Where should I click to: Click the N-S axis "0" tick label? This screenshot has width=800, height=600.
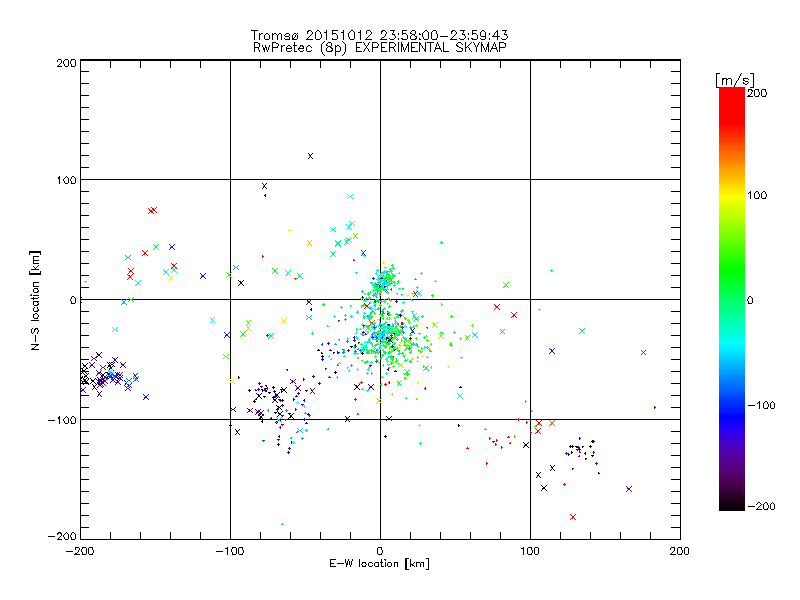[73, 300]
